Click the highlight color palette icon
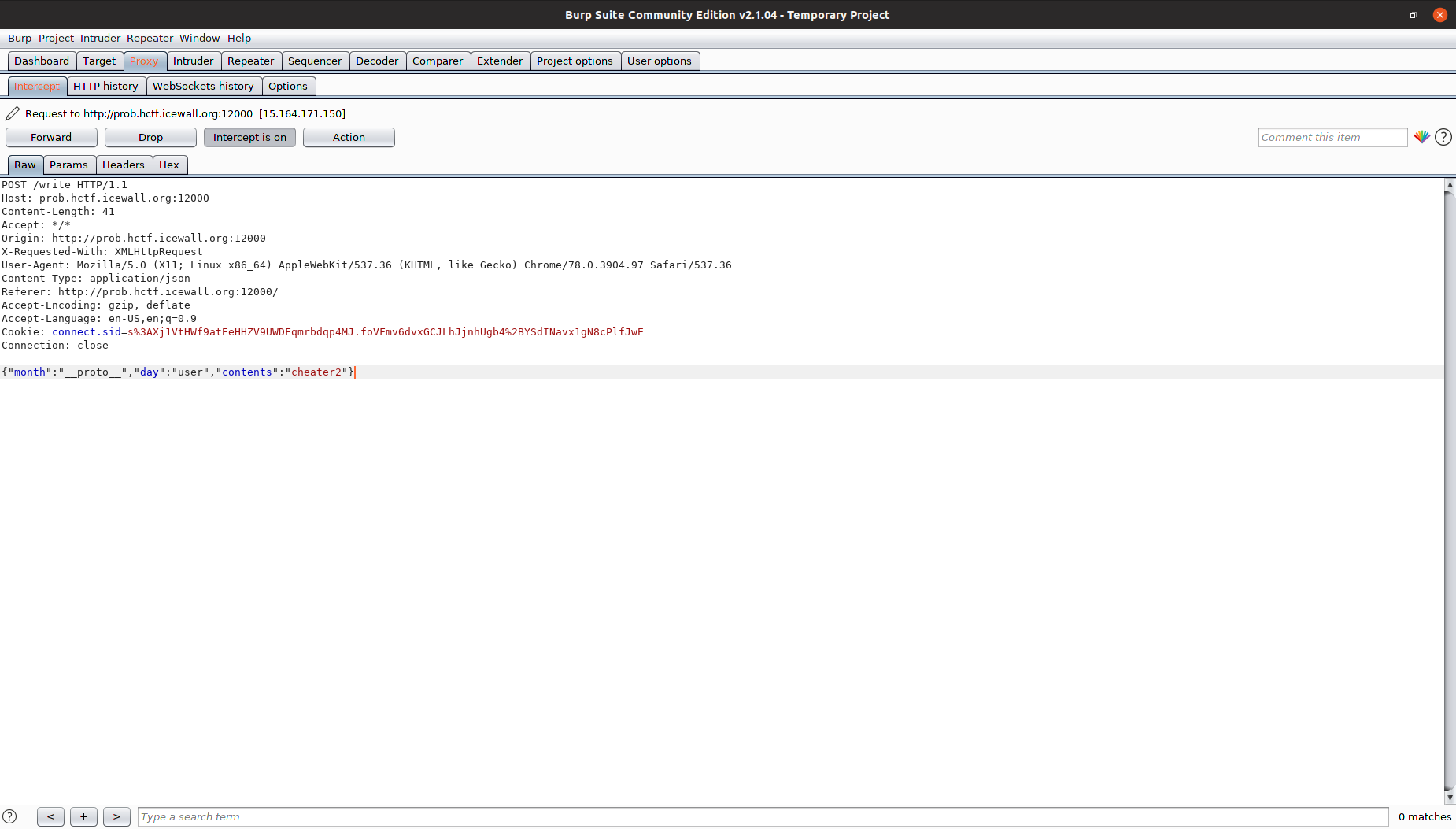Image resolution: width=1456 pixels, height=829 pixels. click(x=1421, y=137)
